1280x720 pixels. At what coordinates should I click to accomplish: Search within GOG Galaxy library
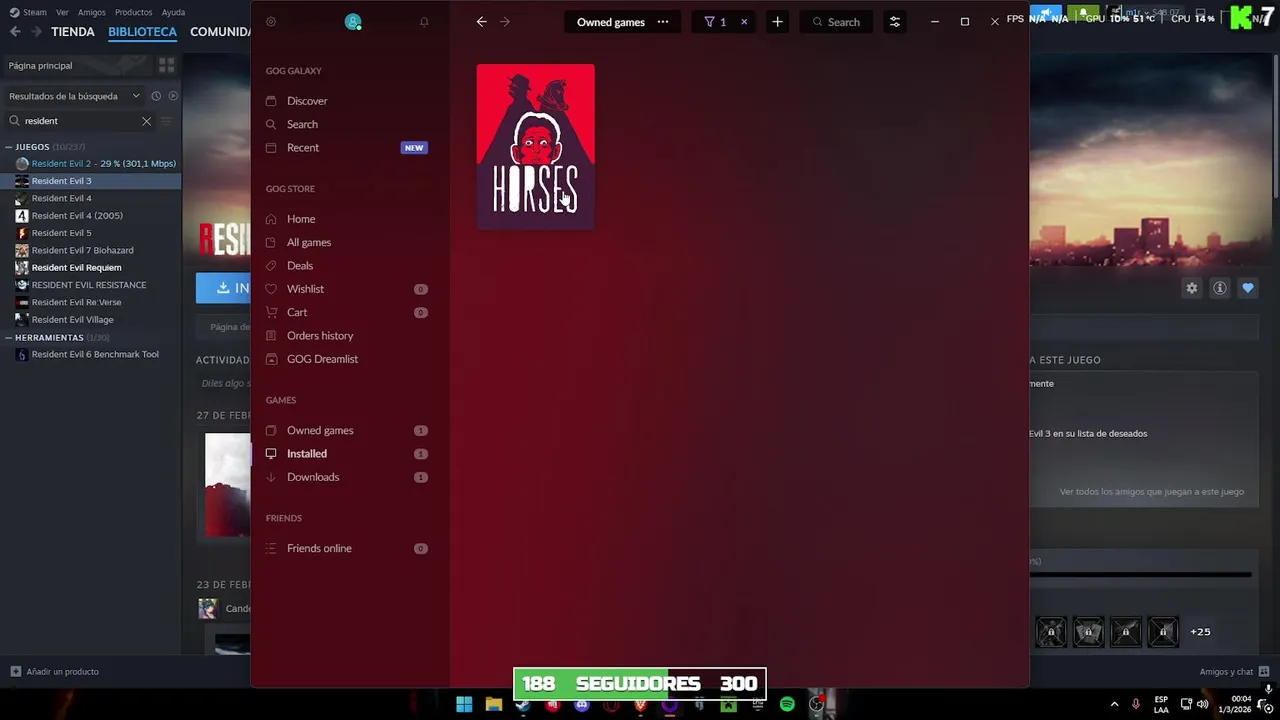tap(837, 22)
